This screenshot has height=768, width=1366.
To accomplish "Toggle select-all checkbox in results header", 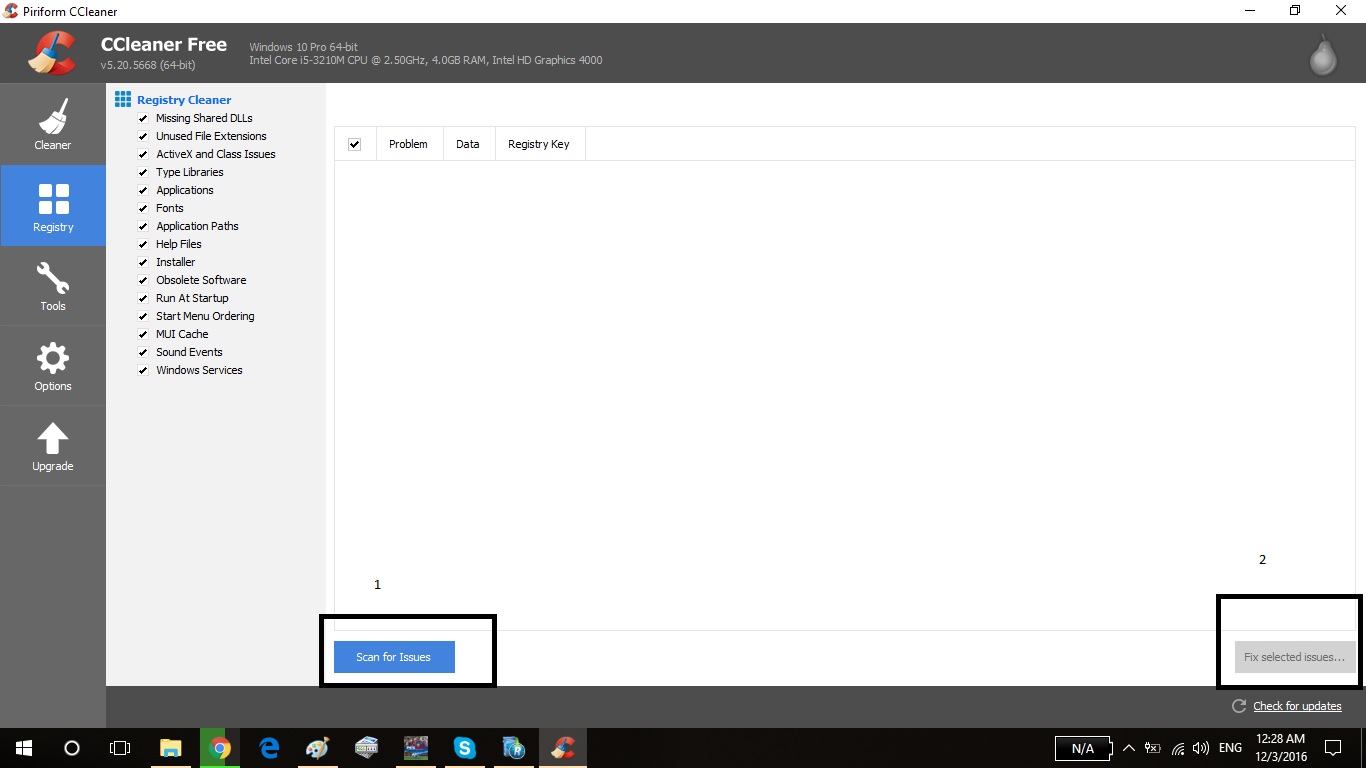I will click(x=354, y=144).
